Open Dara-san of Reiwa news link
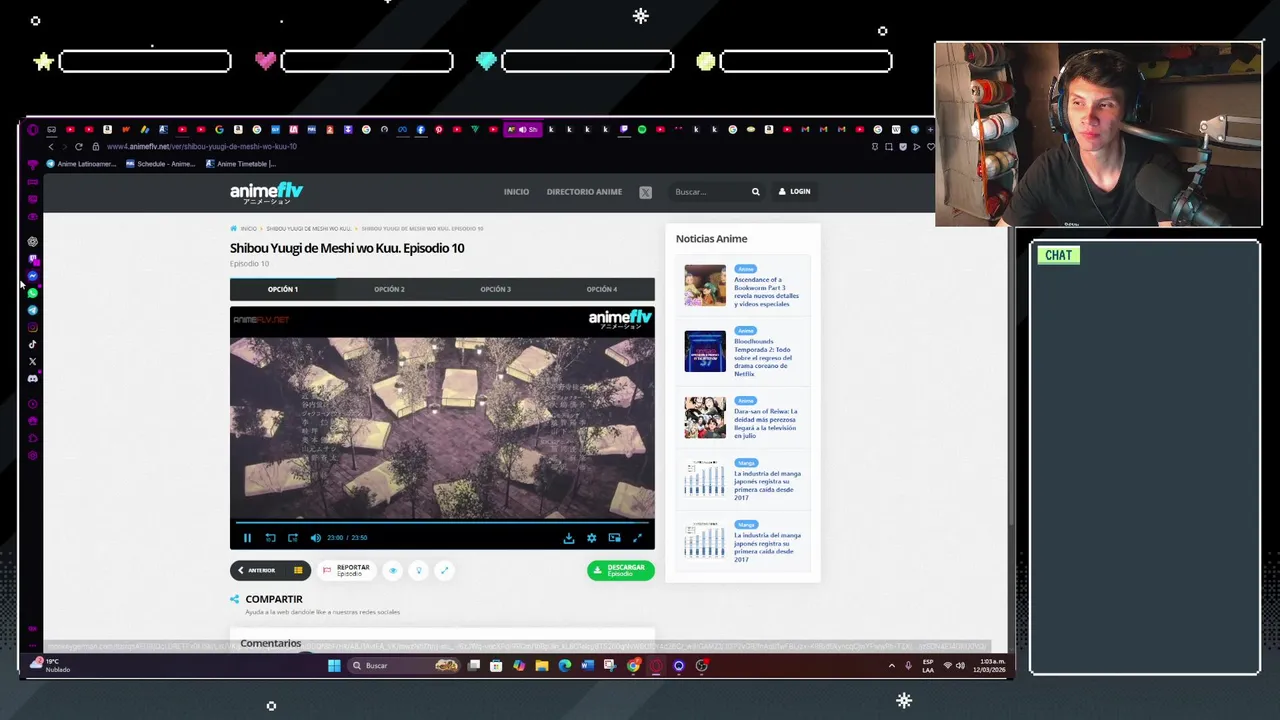Image resolution: width=1280 pixels, height=720 pixels. pyautogui.click(x=766, y=423)
